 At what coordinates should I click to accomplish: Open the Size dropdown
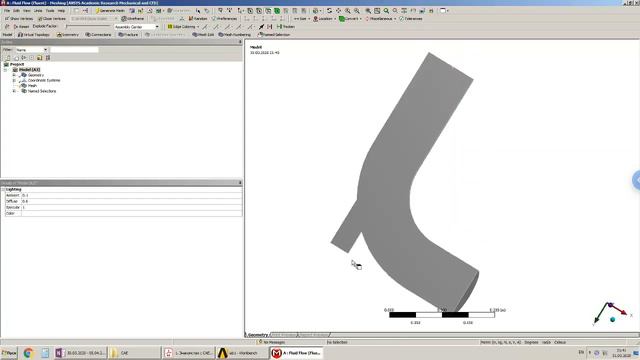click(302, 19)
